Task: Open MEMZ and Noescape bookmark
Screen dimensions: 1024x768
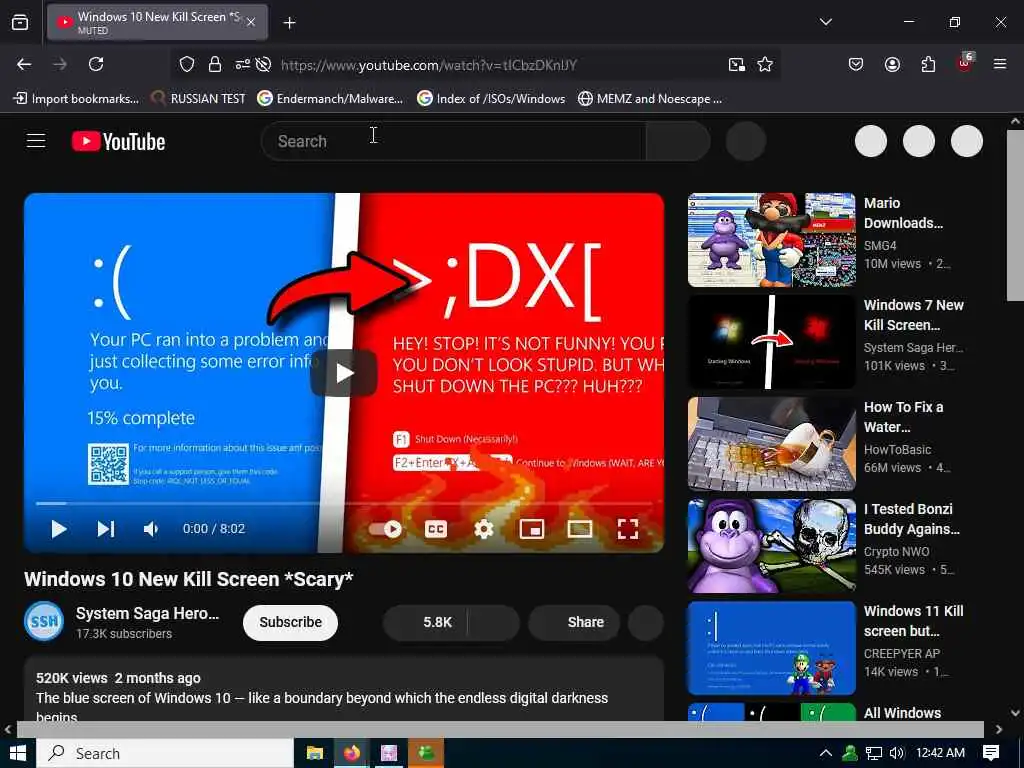Action: pos(650,99)
